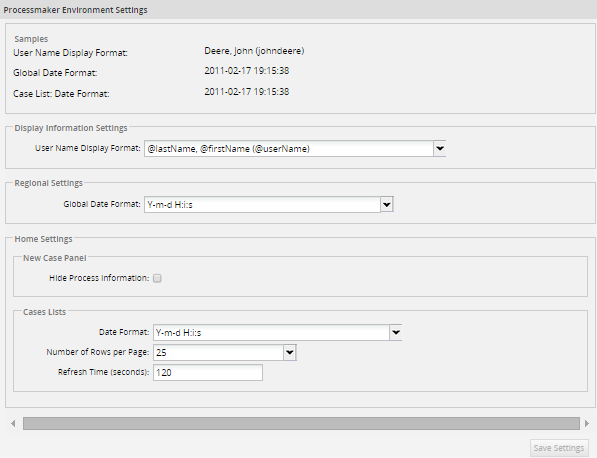Open the Cases Lists Date Format dropdown arrow
Image resolution: width=597 pixels, height=458 pixels.
click(x=396, y=332)
